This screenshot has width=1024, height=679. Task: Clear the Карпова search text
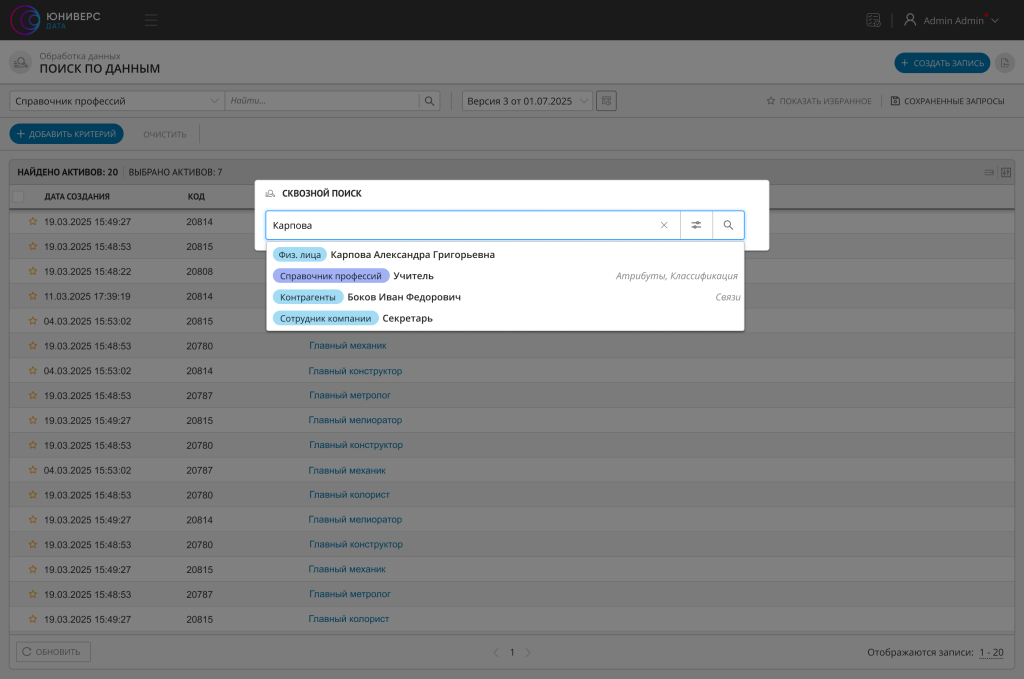coord(664,226)
